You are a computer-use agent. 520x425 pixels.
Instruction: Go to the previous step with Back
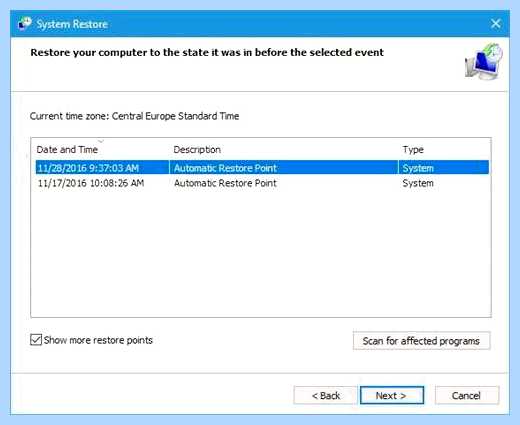(325, 395)
